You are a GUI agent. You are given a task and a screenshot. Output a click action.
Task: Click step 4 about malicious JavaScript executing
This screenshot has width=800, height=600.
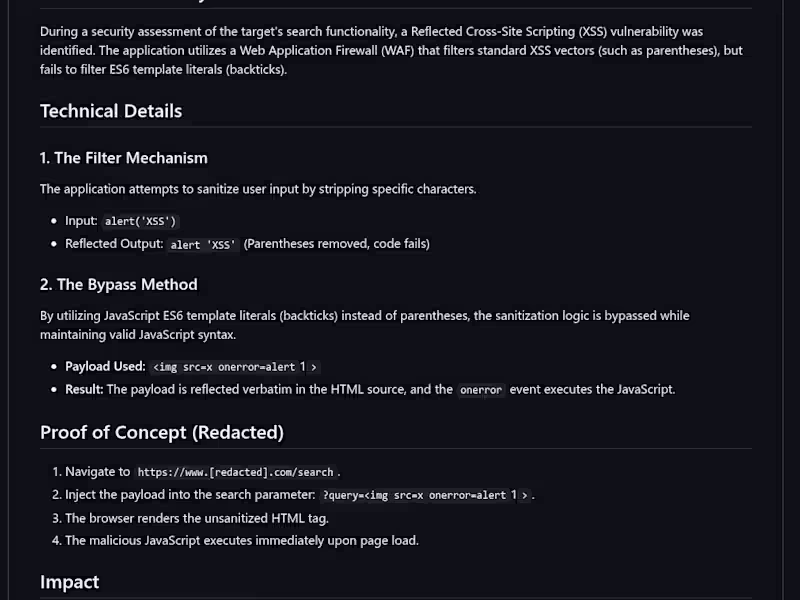tap(241, 541)
